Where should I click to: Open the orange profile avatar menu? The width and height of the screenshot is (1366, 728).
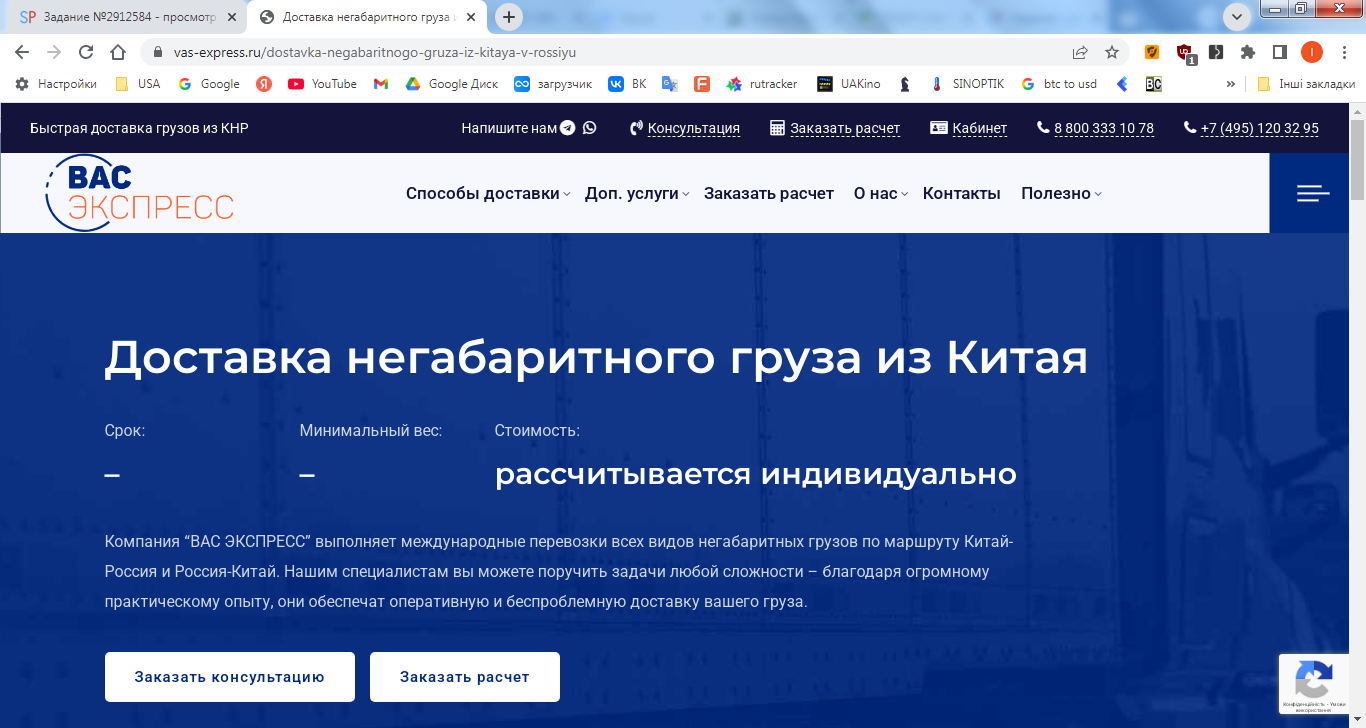(x=1312, y=52)
